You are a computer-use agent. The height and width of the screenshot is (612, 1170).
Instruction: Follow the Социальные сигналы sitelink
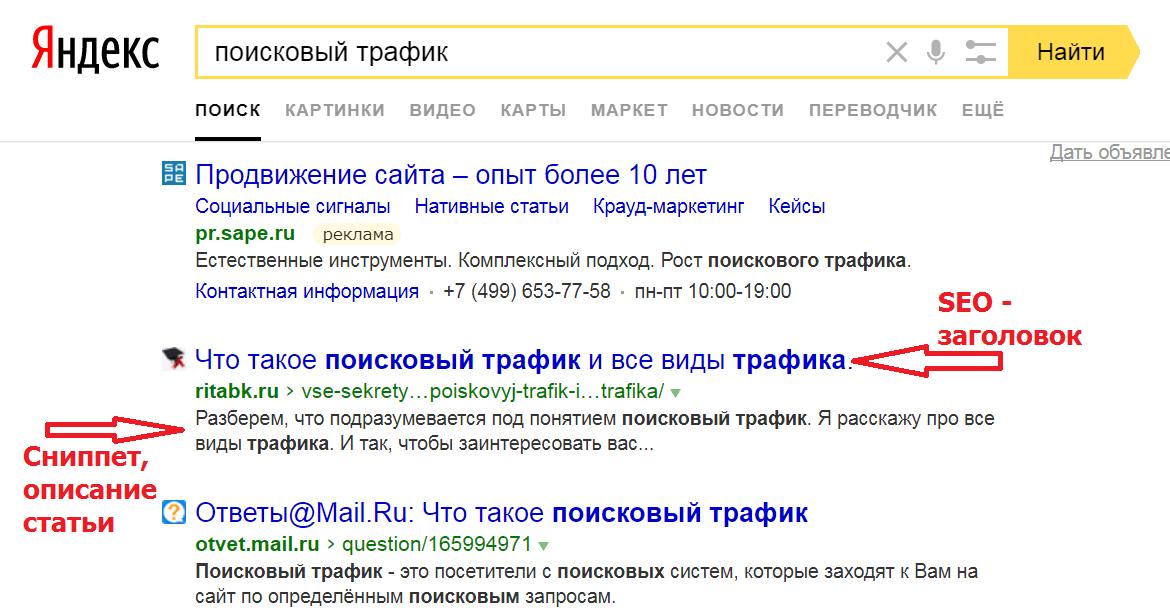point(292,206)
